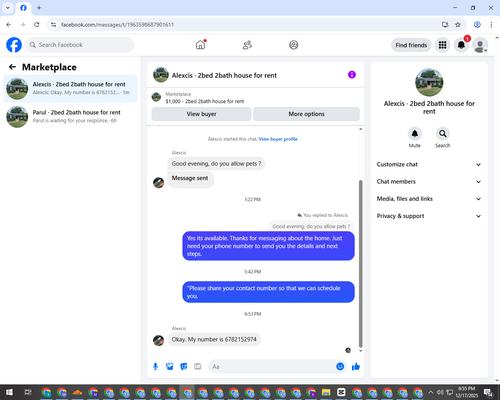Click message 'Okay. My number is 6782152974'
The width and height of the screenshot is (500, 400).
[214, 339]
